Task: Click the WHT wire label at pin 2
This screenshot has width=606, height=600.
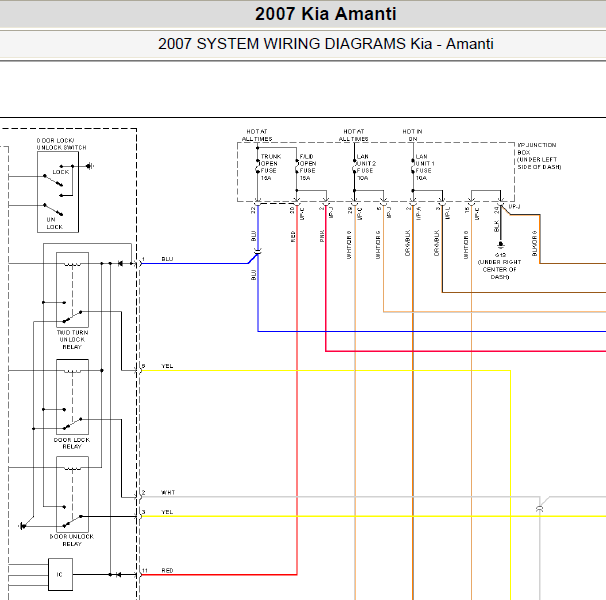Action: click(x=168, y=493)
